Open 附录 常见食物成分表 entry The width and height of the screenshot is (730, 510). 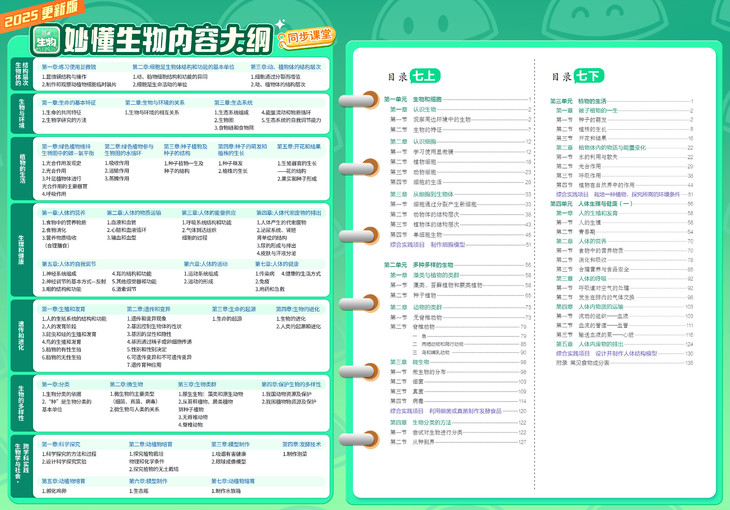pyautogui.click(x=624, y=362)
